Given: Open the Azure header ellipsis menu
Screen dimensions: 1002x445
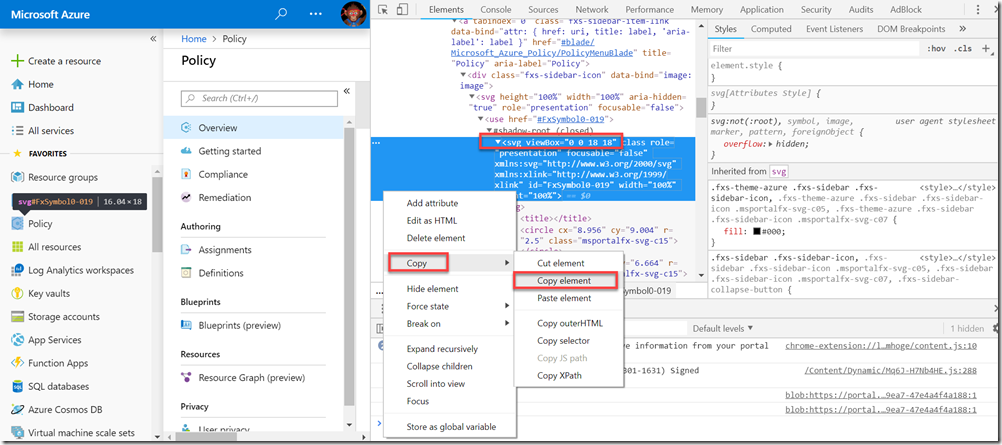Looking at the screenshot, I should click(x=316, y=14).
